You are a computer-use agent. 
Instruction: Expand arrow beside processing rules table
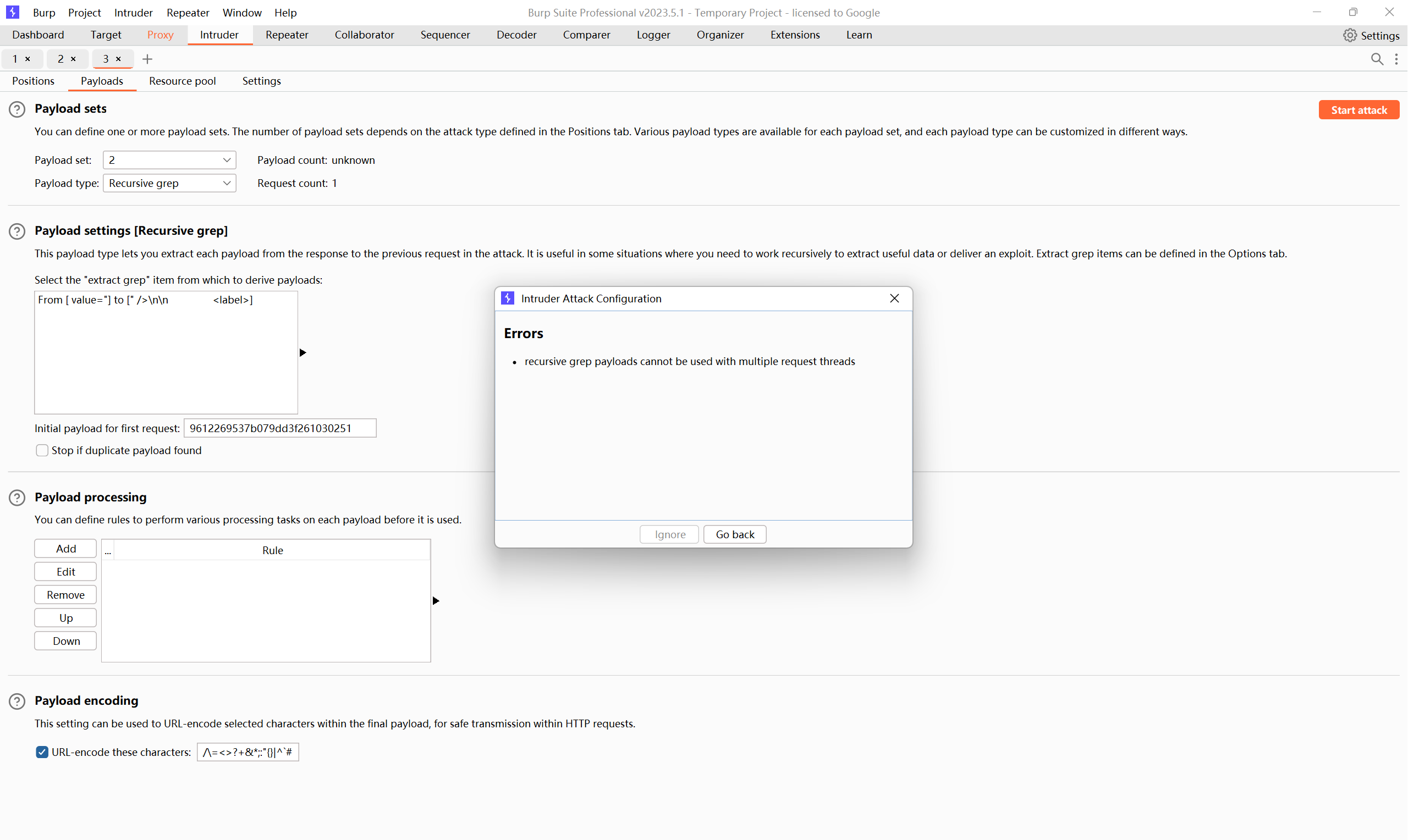pos(436,601)
